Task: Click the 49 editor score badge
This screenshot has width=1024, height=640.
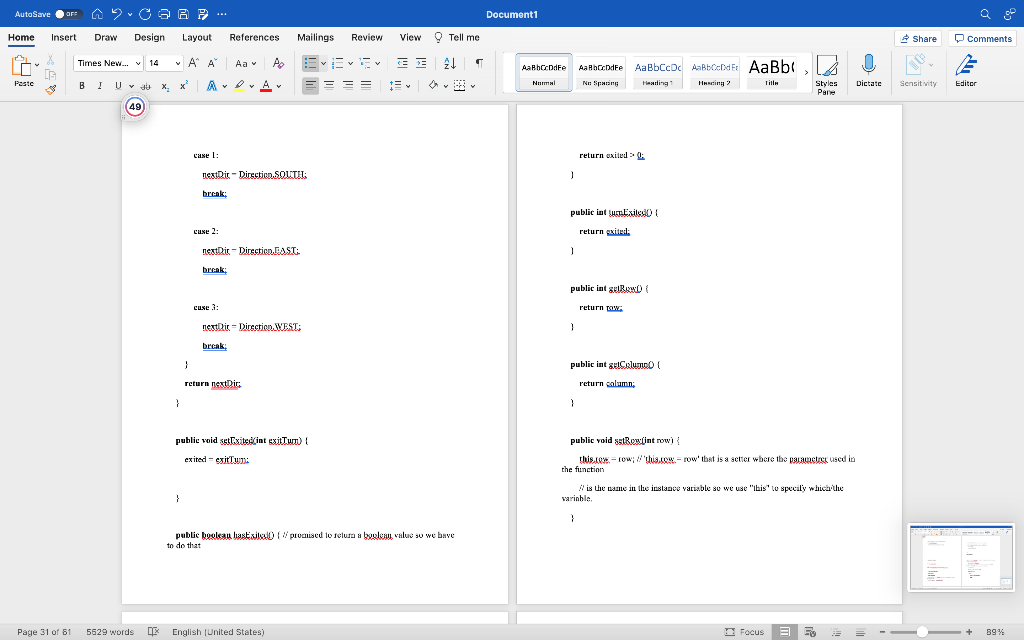Action: 135,106
